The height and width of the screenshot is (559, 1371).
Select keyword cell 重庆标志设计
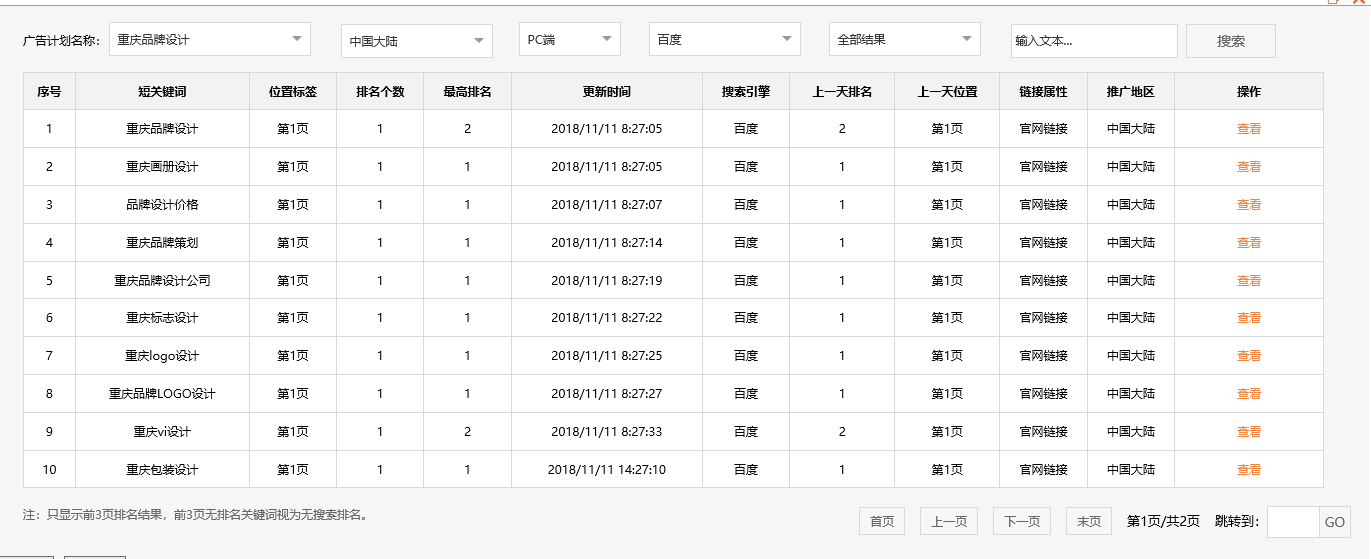pyautogui.click(x=162, y=318)
